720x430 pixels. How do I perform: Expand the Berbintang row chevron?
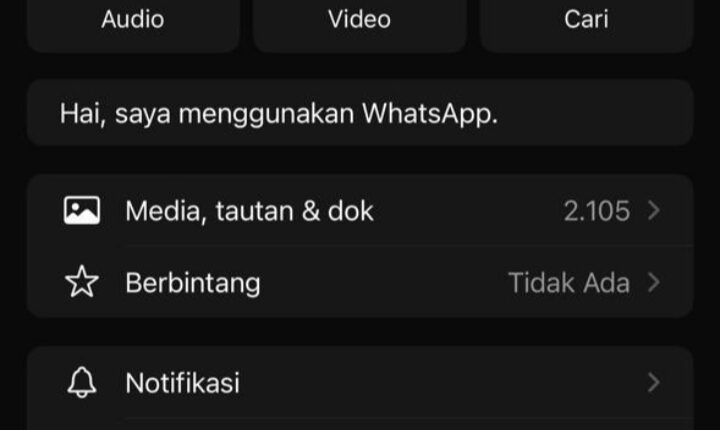(x=654, y=282)
